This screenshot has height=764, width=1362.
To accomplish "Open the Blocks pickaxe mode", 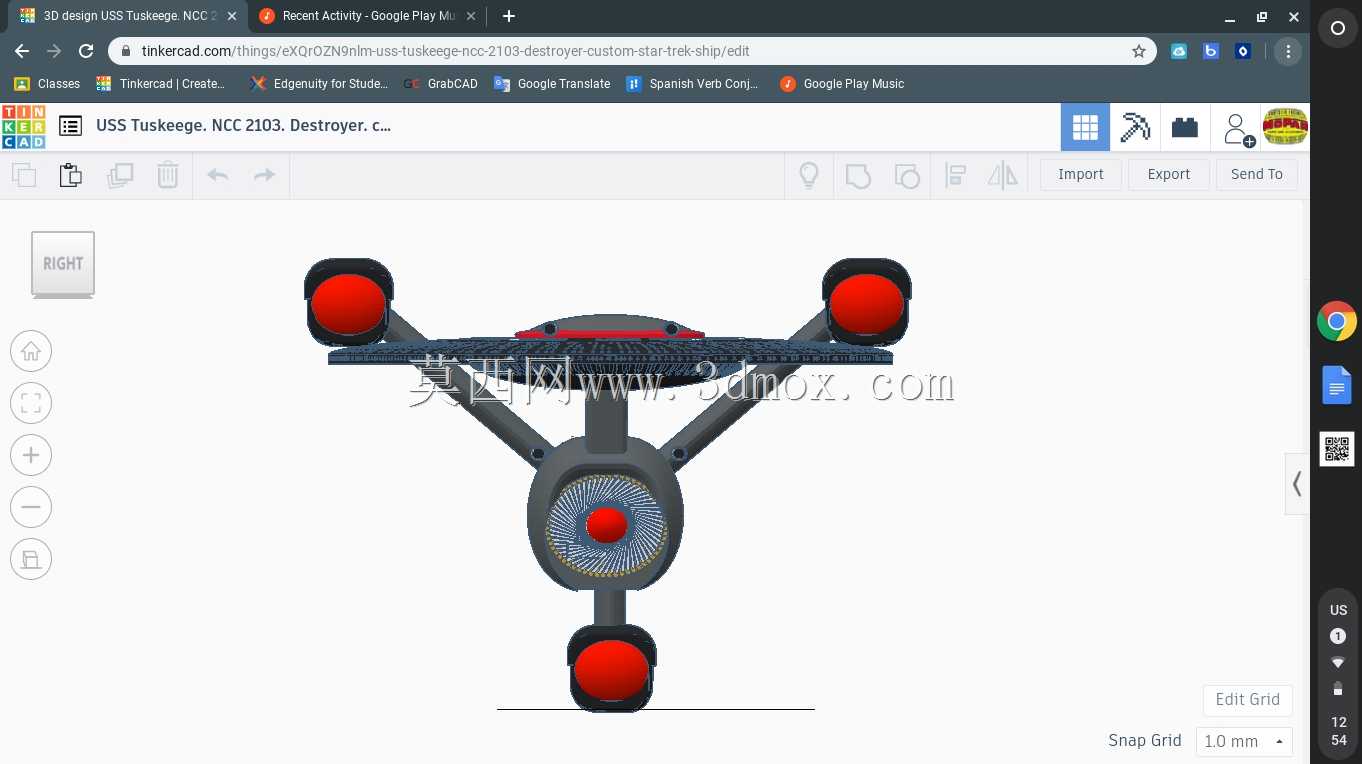I will [1135, 127].
